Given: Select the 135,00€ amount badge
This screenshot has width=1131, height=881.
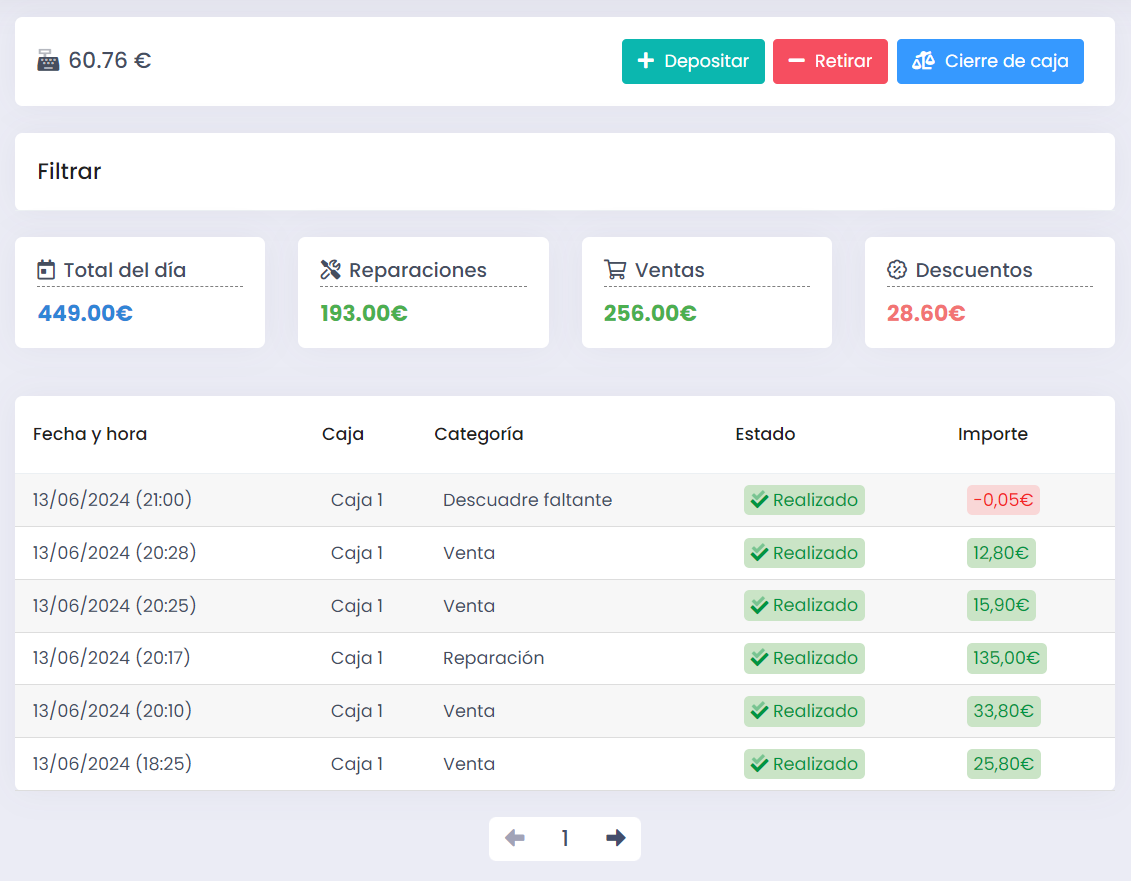Looking at the screenshot, I should point(1006,658).
